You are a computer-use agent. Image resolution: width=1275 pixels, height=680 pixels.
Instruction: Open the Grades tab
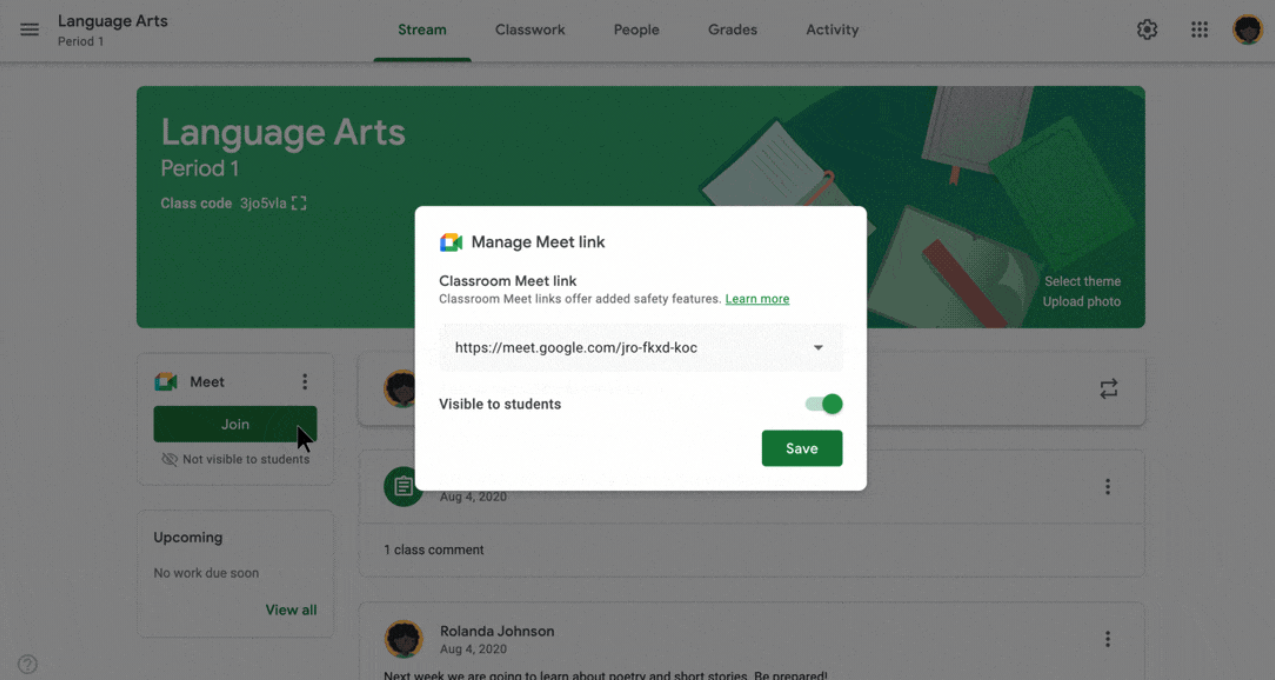732,29
